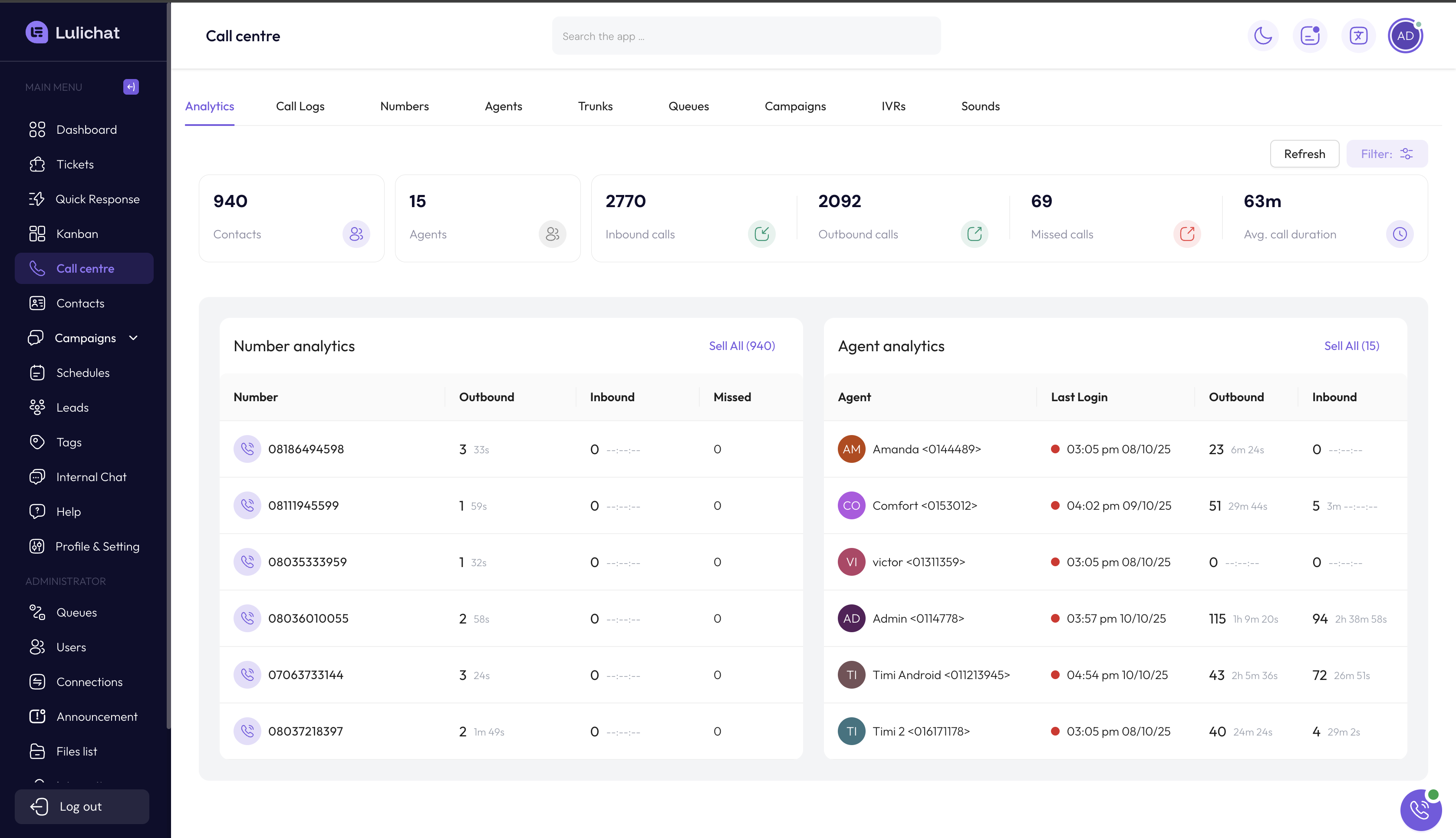Collapse the main menu sidebar

[x=131, y=87]
